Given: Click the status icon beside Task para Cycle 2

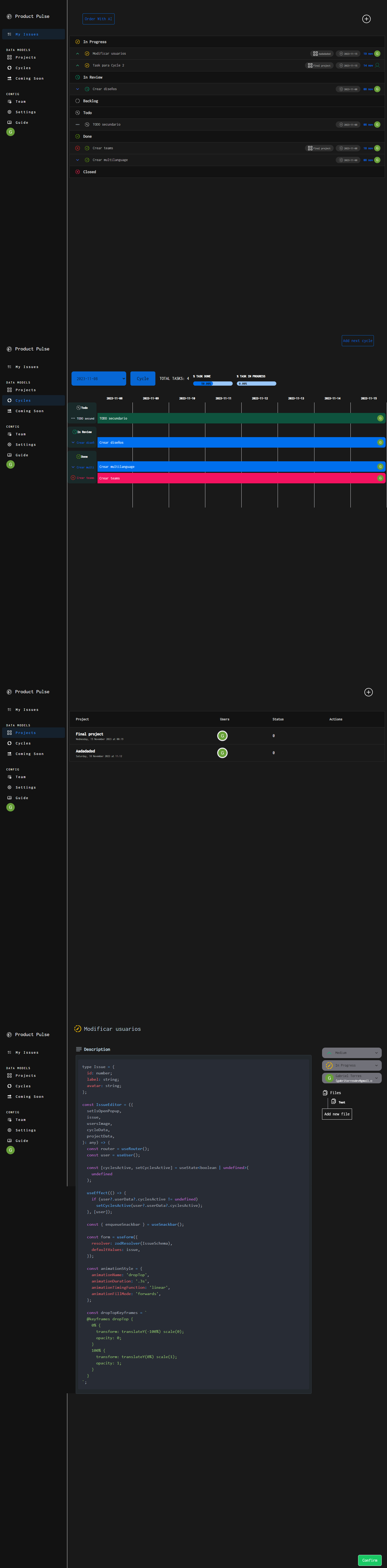Looking at the screenshot, I should 87,65.
